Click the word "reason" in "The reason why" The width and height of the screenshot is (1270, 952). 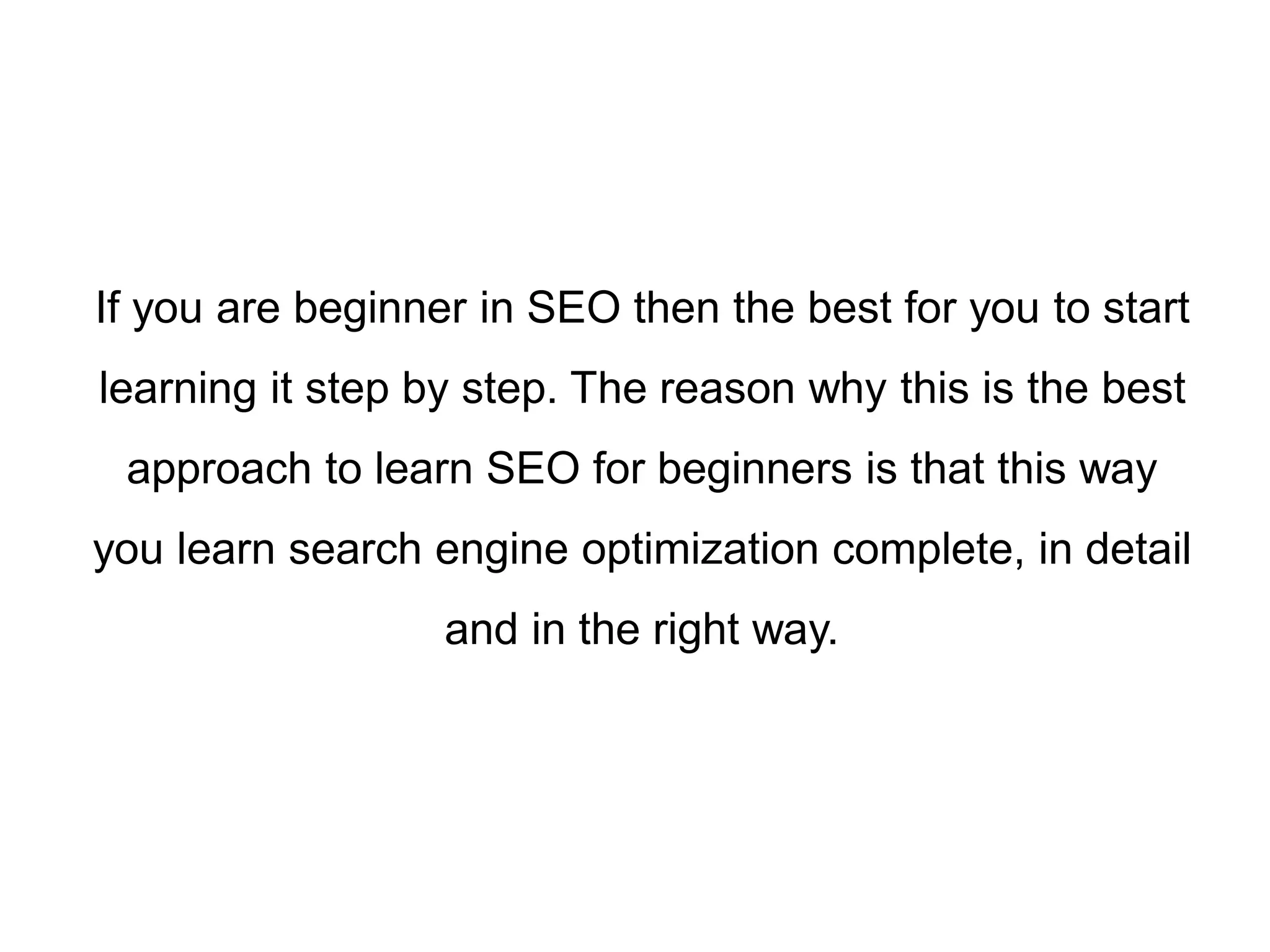pos(727,389)
